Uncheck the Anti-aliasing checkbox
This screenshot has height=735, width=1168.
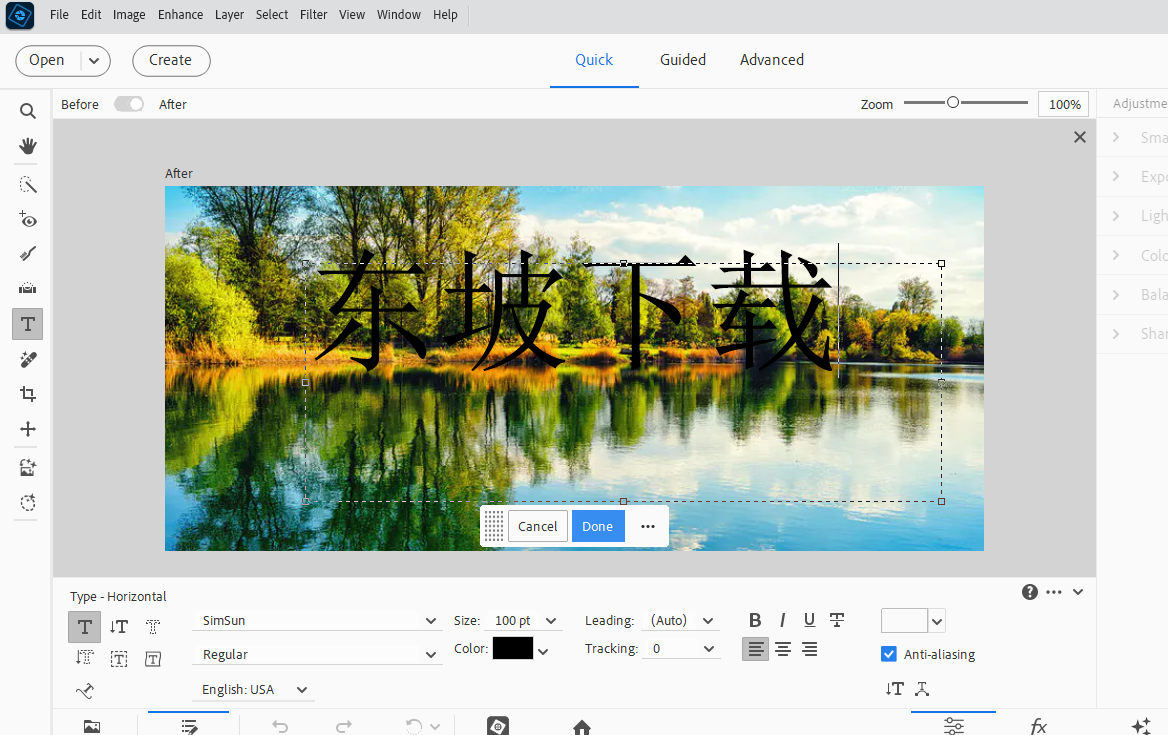889,654
